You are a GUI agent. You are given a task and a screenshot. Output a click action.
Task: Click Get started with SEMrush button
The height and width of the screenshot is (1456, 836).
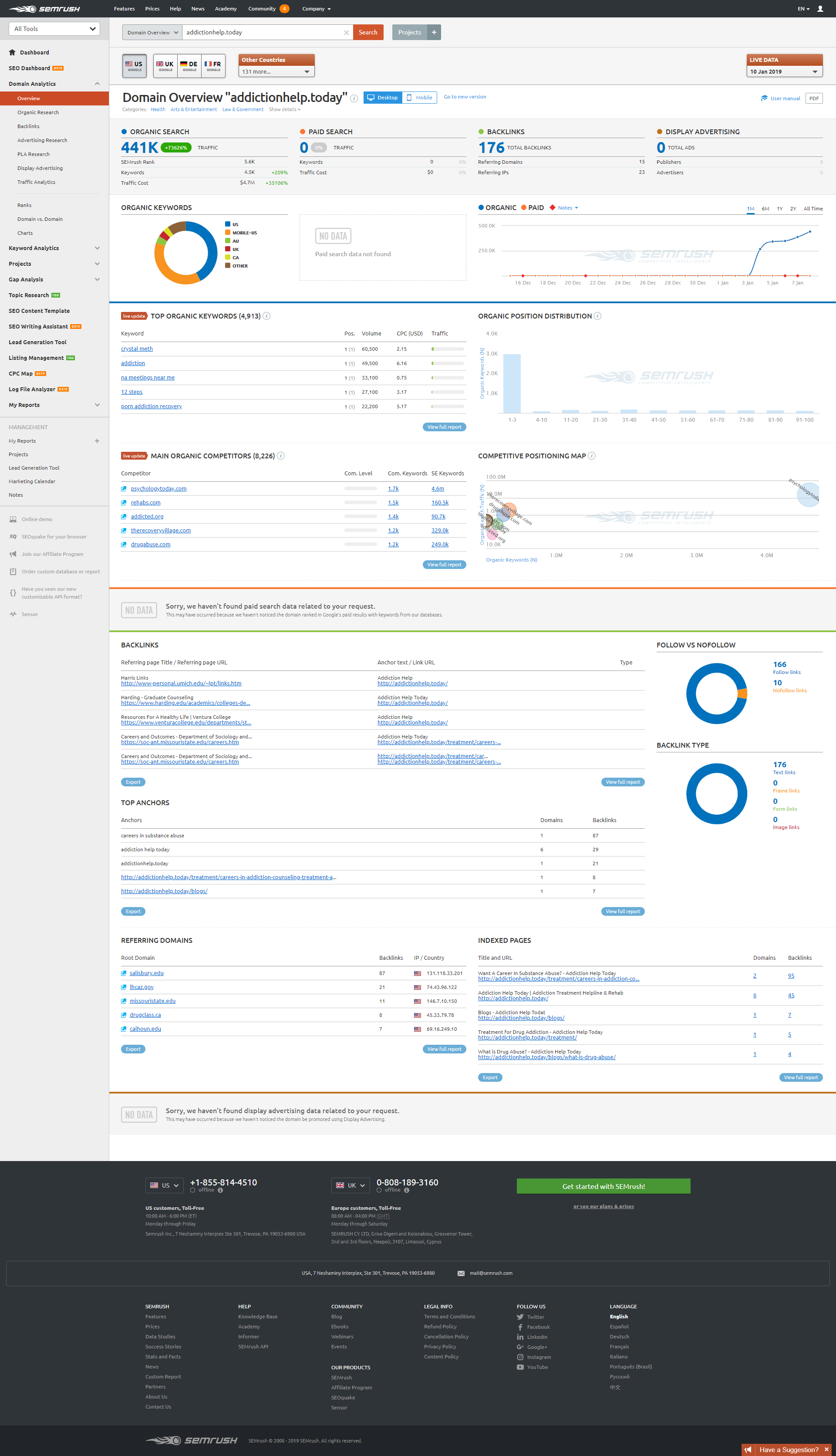[x=603, y=1187]
